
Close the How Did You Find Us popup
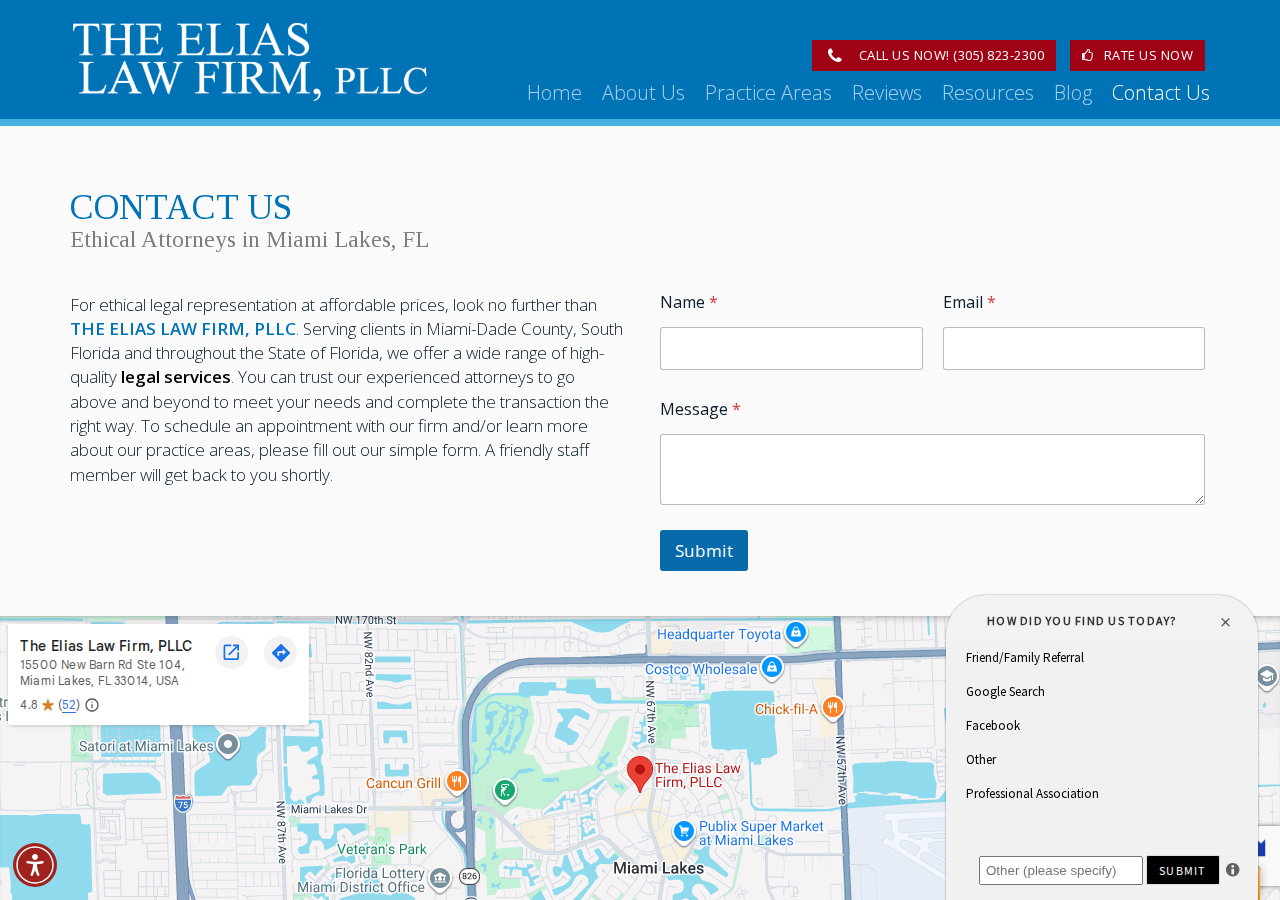pos(1225,622)
